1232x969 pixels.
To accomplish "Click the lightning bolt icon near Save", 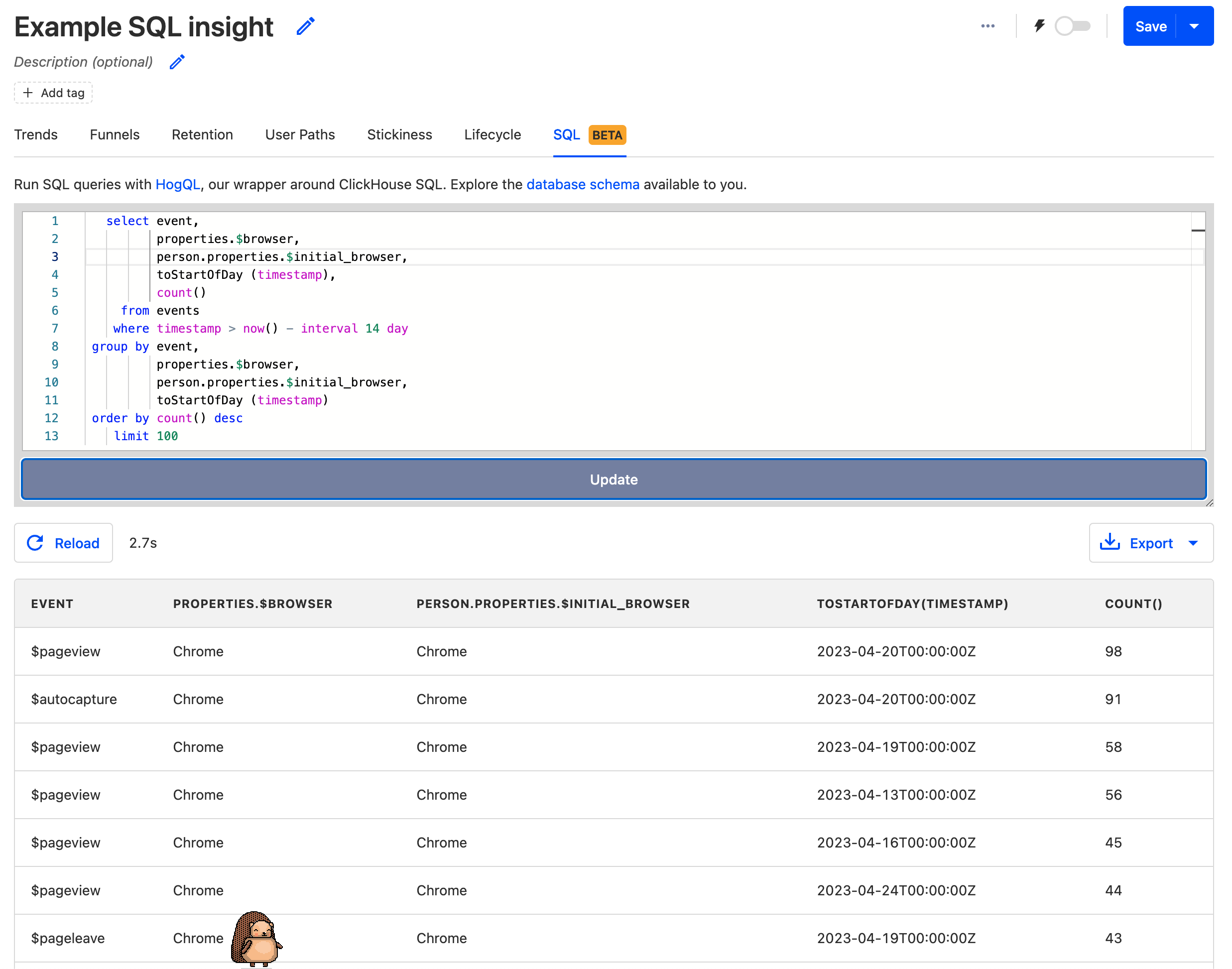I will click(x=1039, y=25).
